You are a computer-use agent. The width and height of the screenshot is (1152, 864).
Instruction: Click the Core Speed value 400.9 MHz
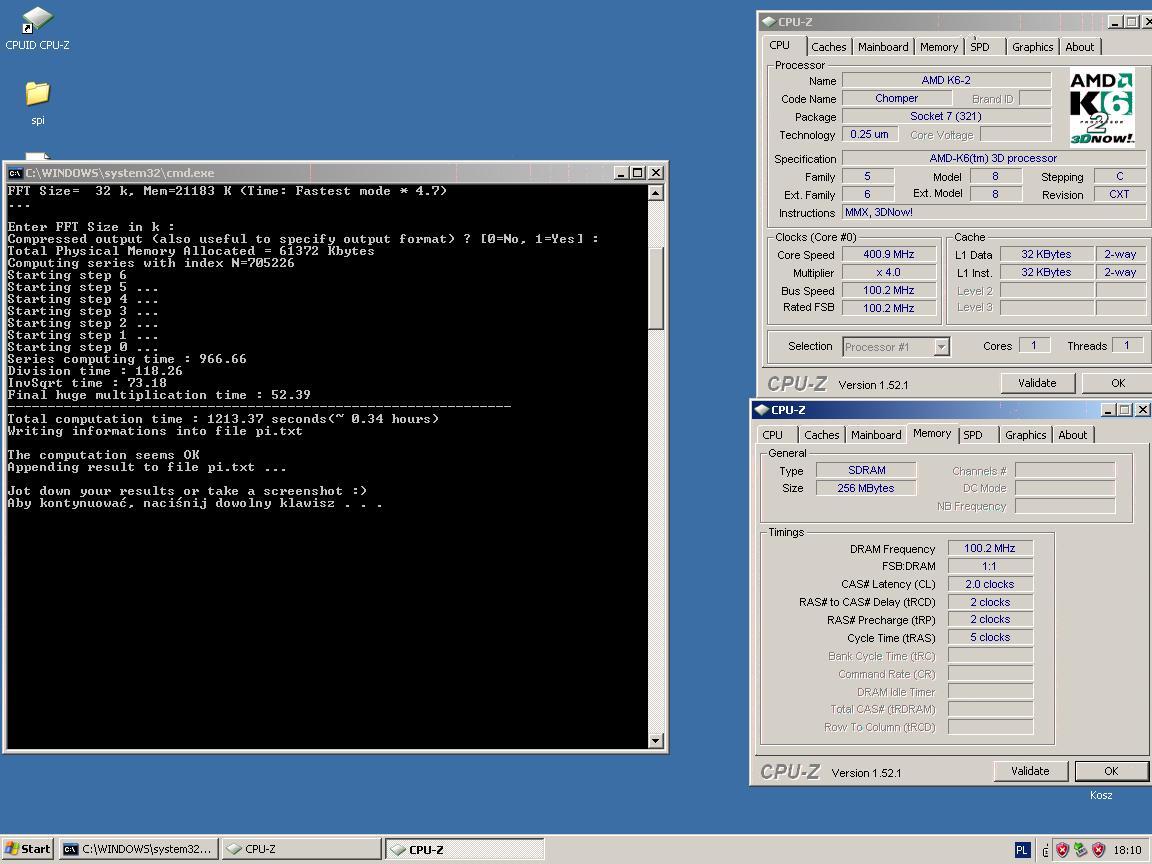tap(889, 254)
